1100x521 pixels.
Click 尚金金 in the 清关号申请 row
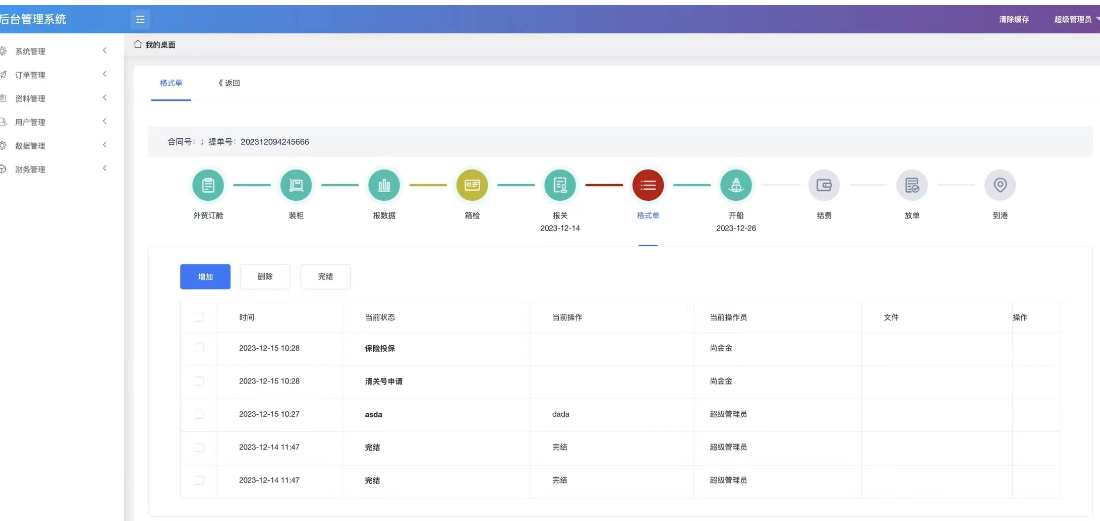click(721, 381)
